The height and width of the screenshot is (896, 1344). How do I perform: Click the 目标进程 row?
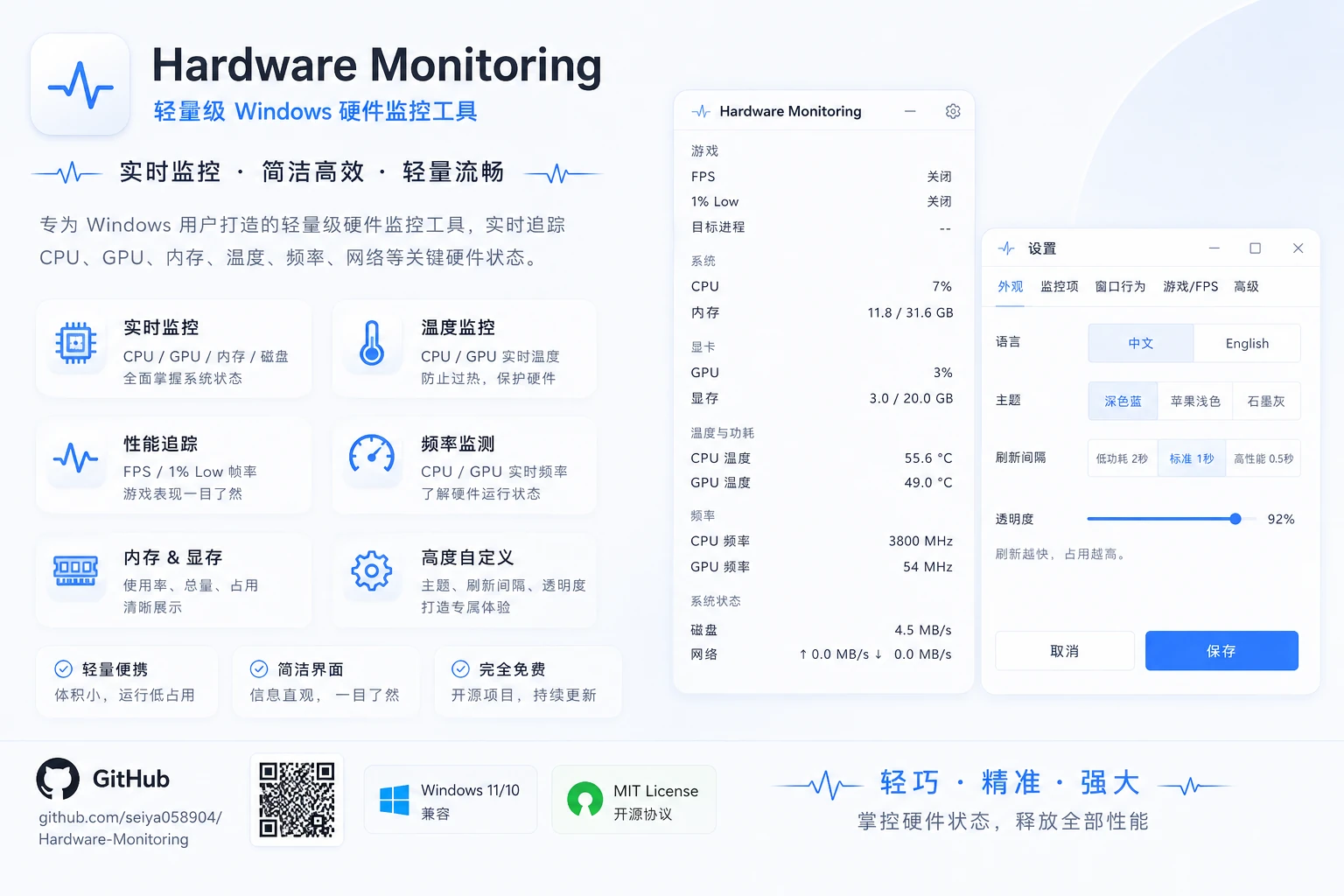822,227
